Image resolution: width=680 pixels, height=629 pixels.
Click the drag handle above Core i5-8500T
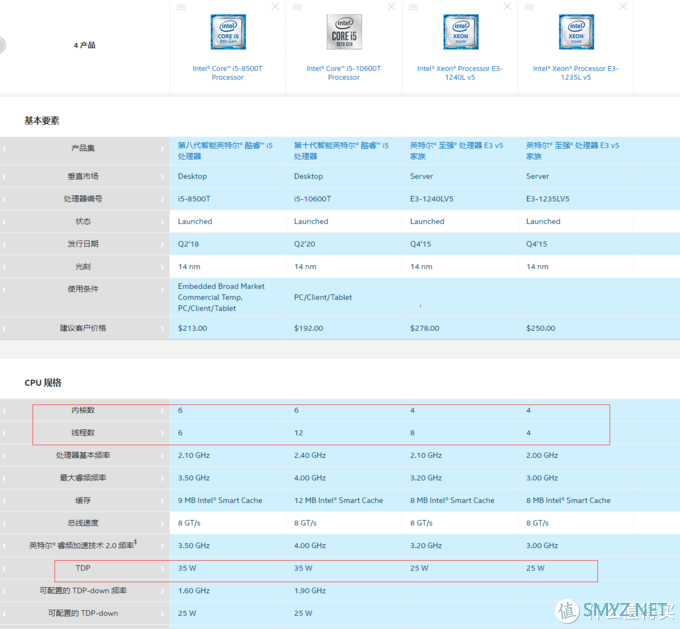tap(181, 7)
